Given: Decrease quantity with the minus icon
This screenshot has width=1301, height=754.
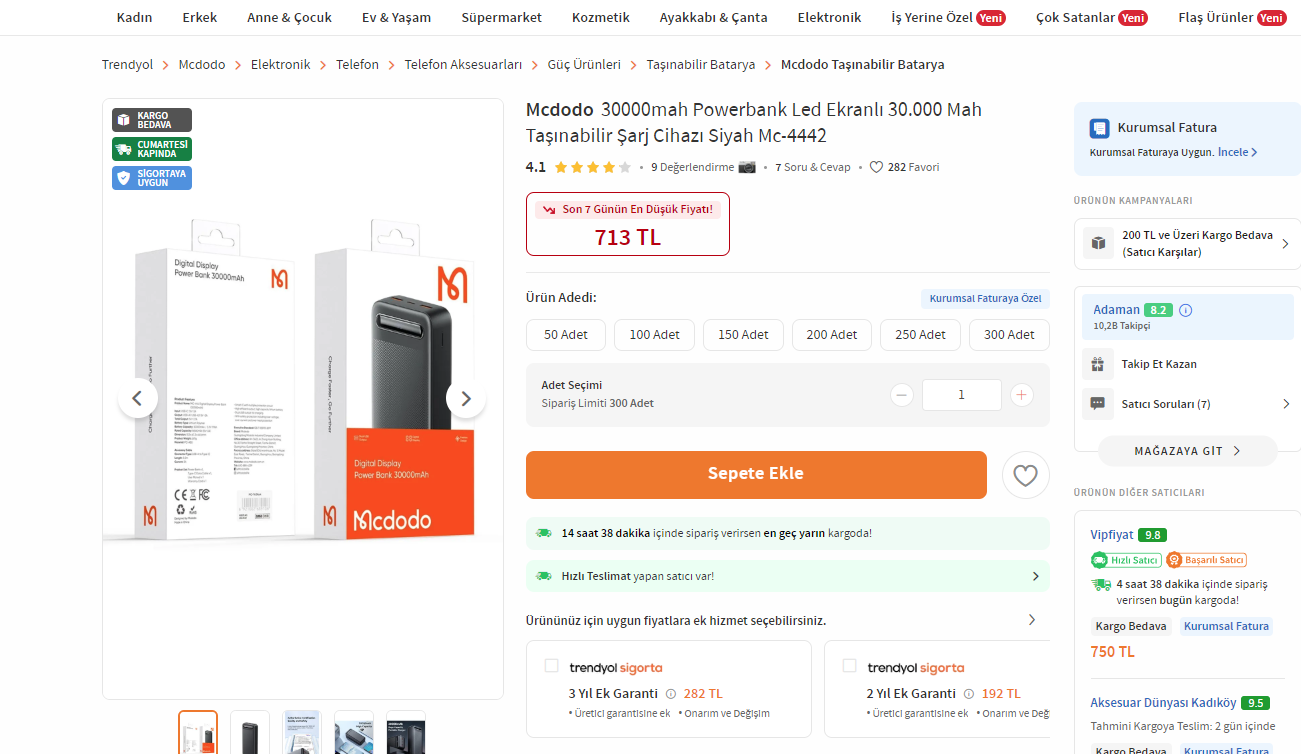Looking at the screenshot, I should tap(902, 395).
